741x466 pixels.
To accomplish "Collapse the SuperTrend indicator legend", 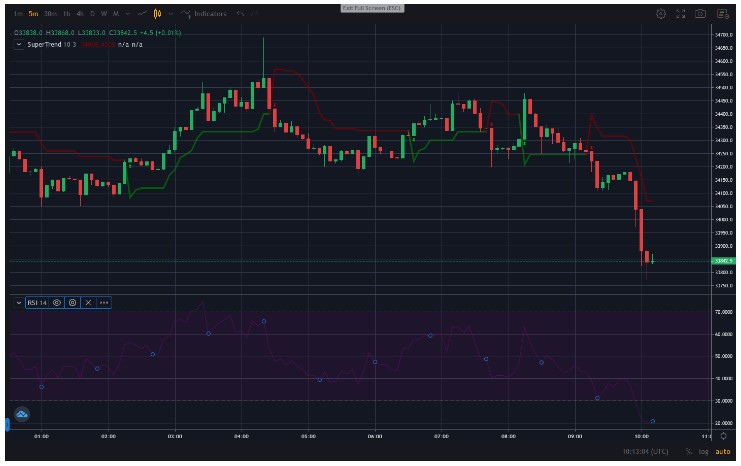I will tap(18, 44).
